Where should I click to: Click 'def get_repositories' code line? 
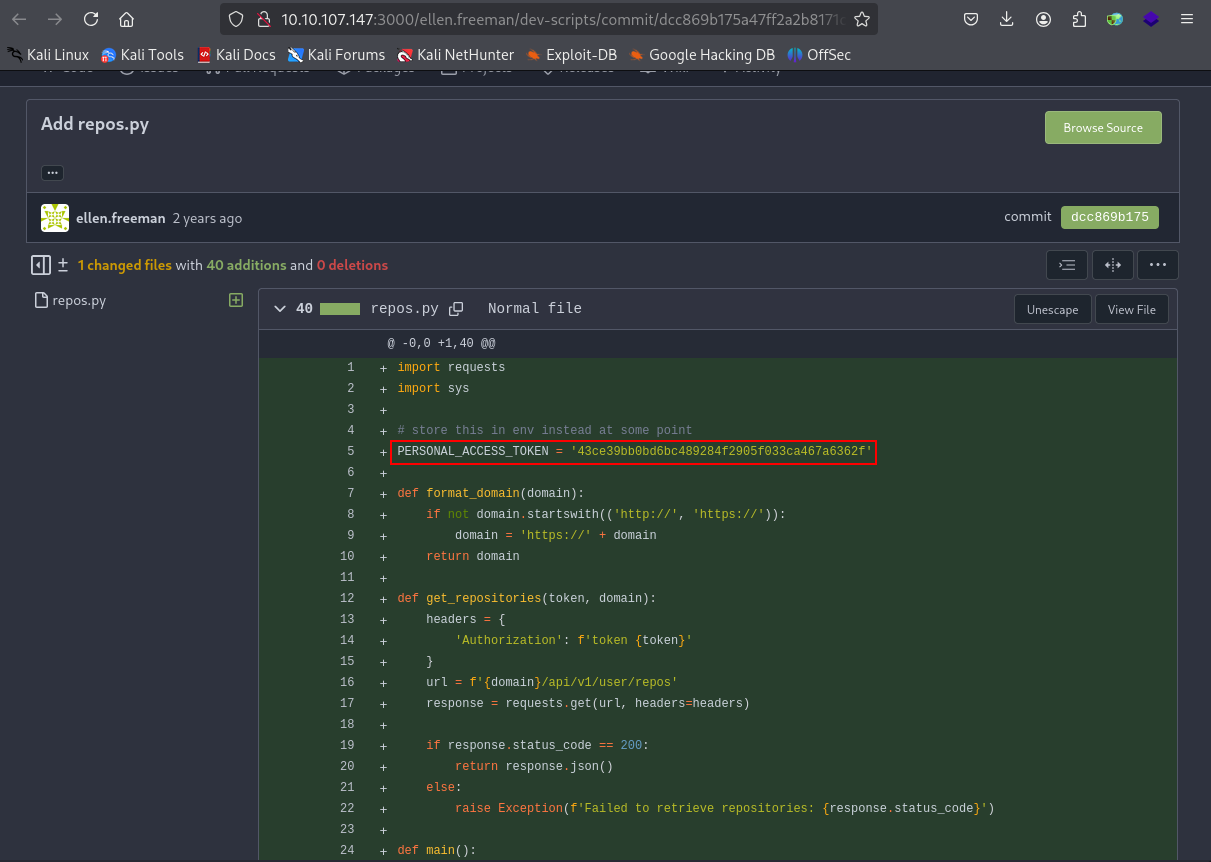526,598
